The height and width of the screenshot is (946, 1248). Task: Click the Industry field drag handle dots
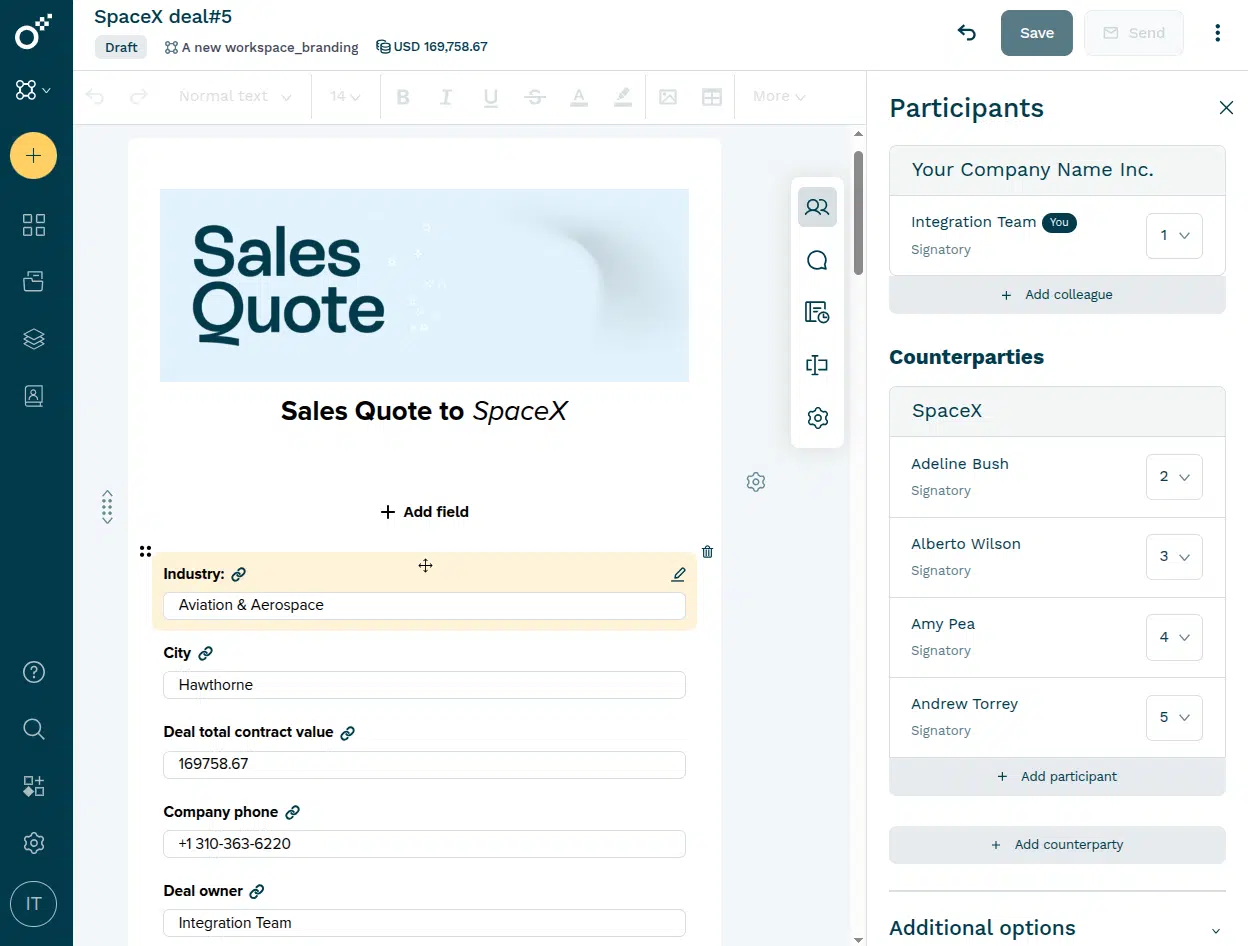point(146,551)
